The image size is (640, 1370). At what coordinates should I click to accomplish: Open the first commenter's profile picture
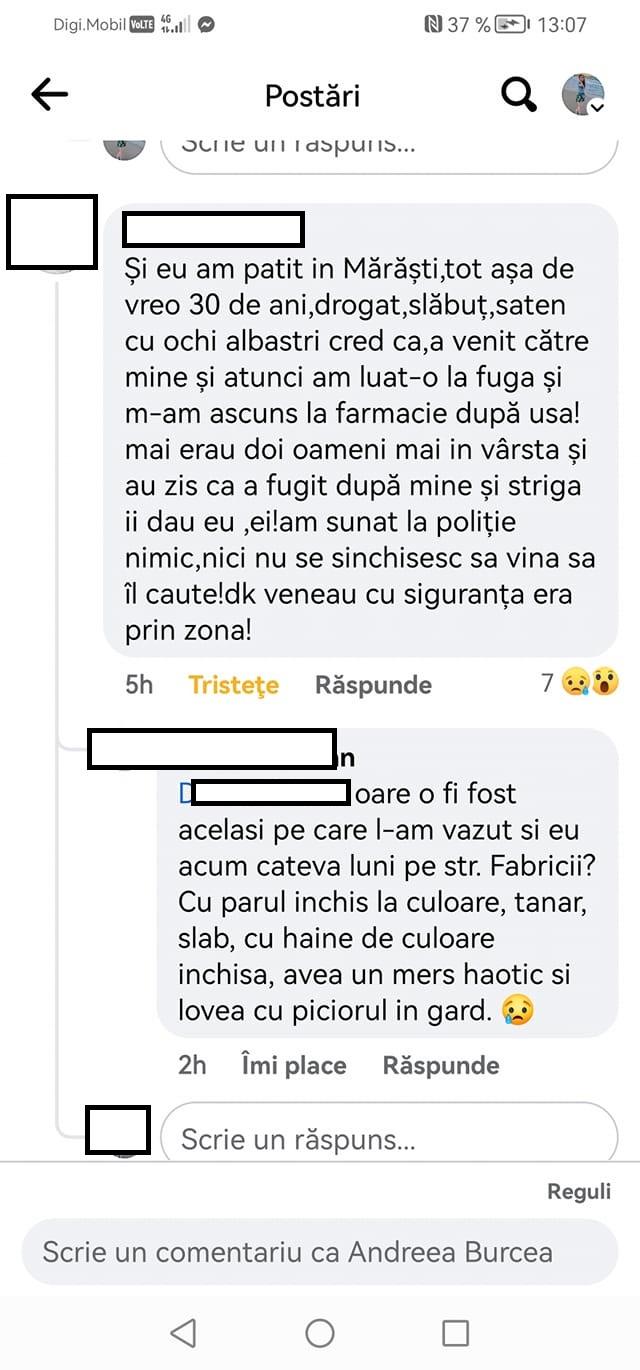pos(52,233)
